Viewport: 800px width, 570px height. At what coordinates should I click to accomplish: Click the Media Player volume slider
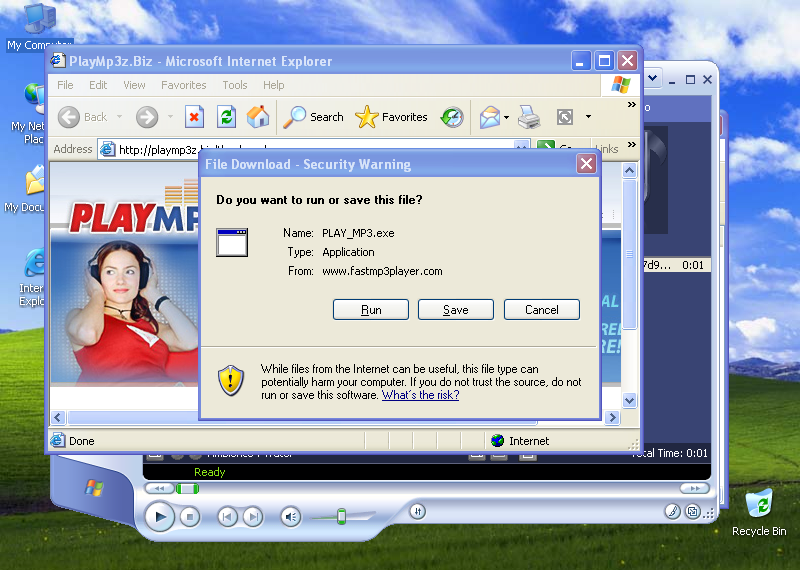click(342, 517)
